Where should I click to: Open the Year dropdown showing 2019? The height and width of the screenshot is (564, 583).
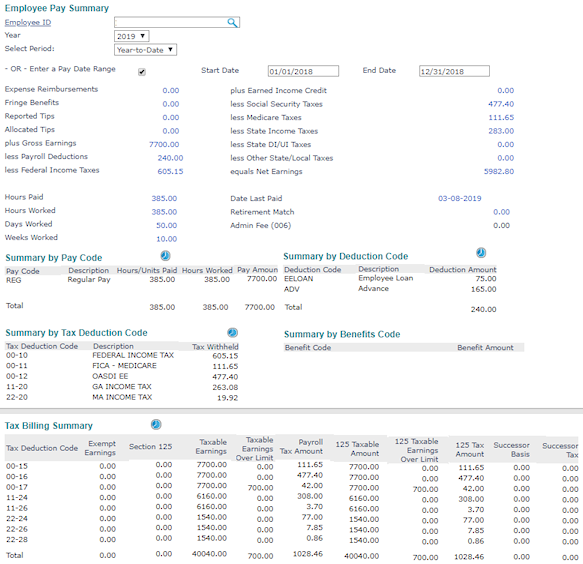(131, 36)
